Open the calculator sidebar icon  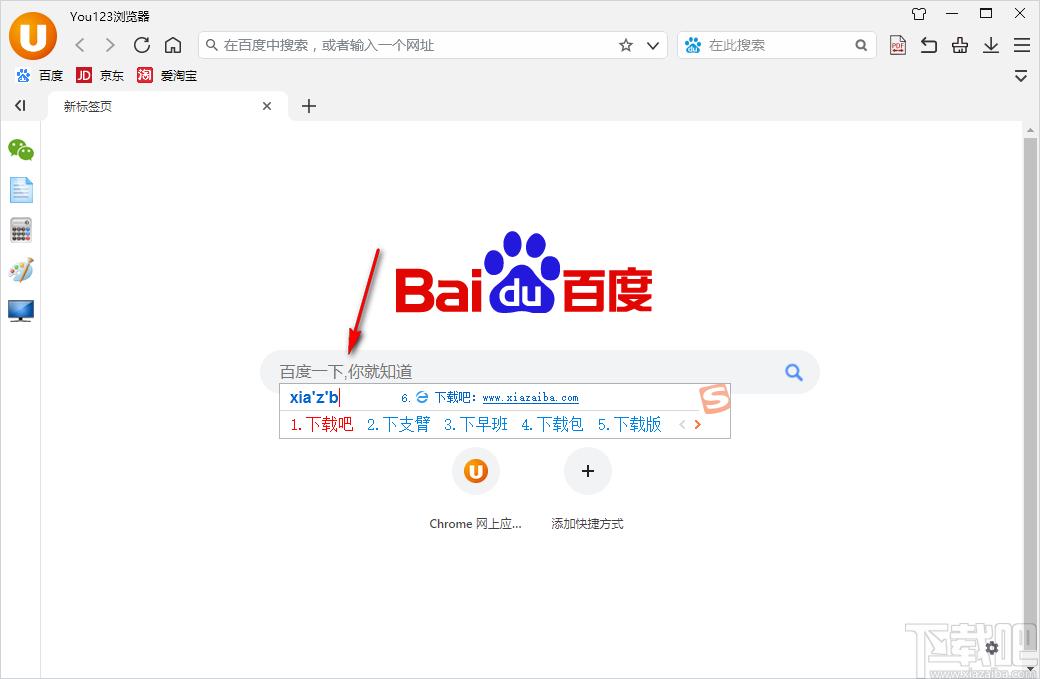(x=21, y=230)
